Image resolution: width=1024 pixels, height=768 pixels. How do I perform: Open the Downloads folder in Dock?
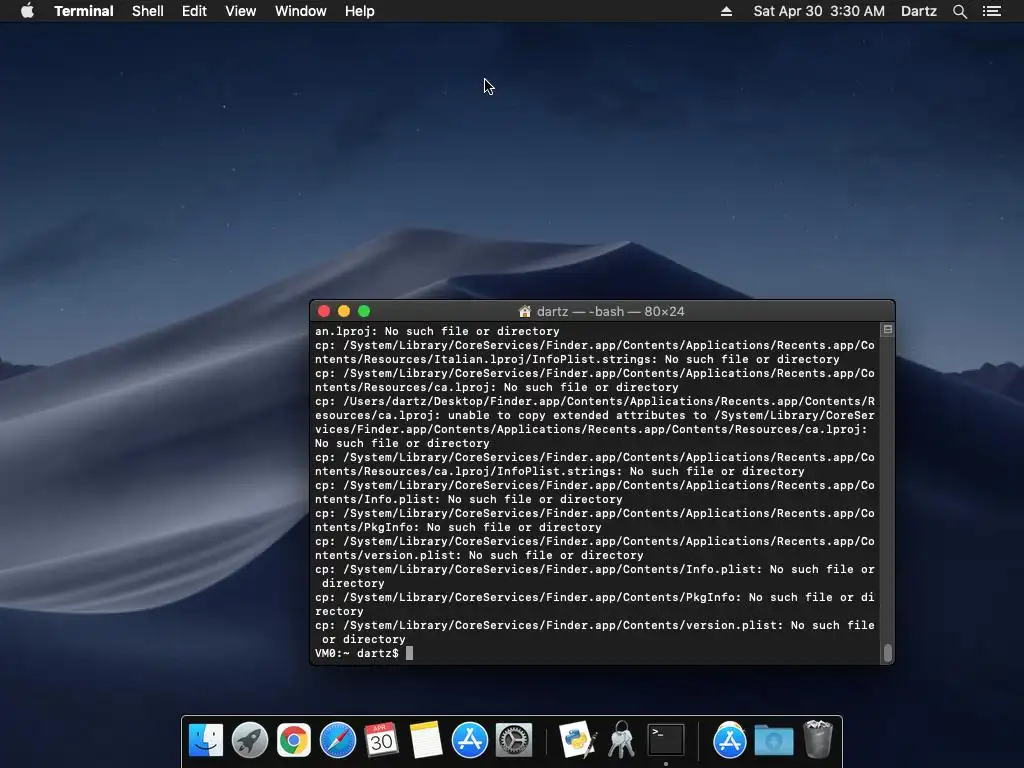click(774, 740)
